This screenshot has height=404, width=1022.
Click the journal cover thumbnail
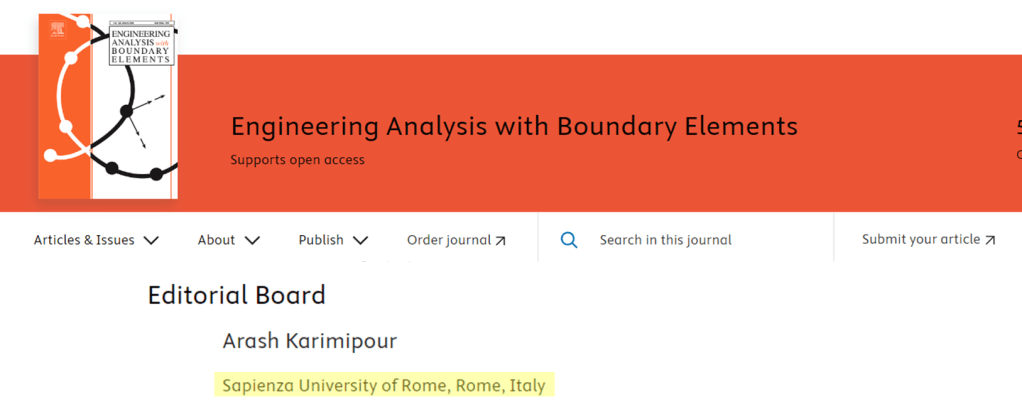107,110
